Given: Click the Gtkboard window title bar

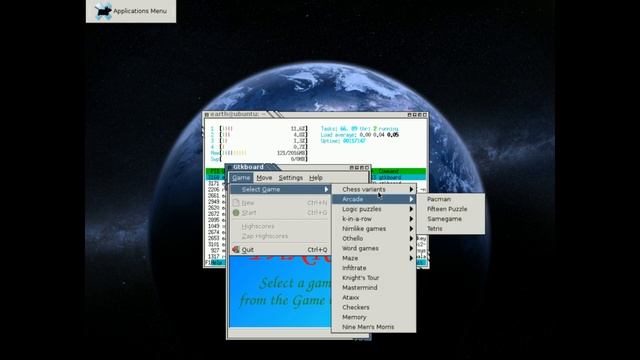Looking at the screenshot, I should tap(297, 167).
